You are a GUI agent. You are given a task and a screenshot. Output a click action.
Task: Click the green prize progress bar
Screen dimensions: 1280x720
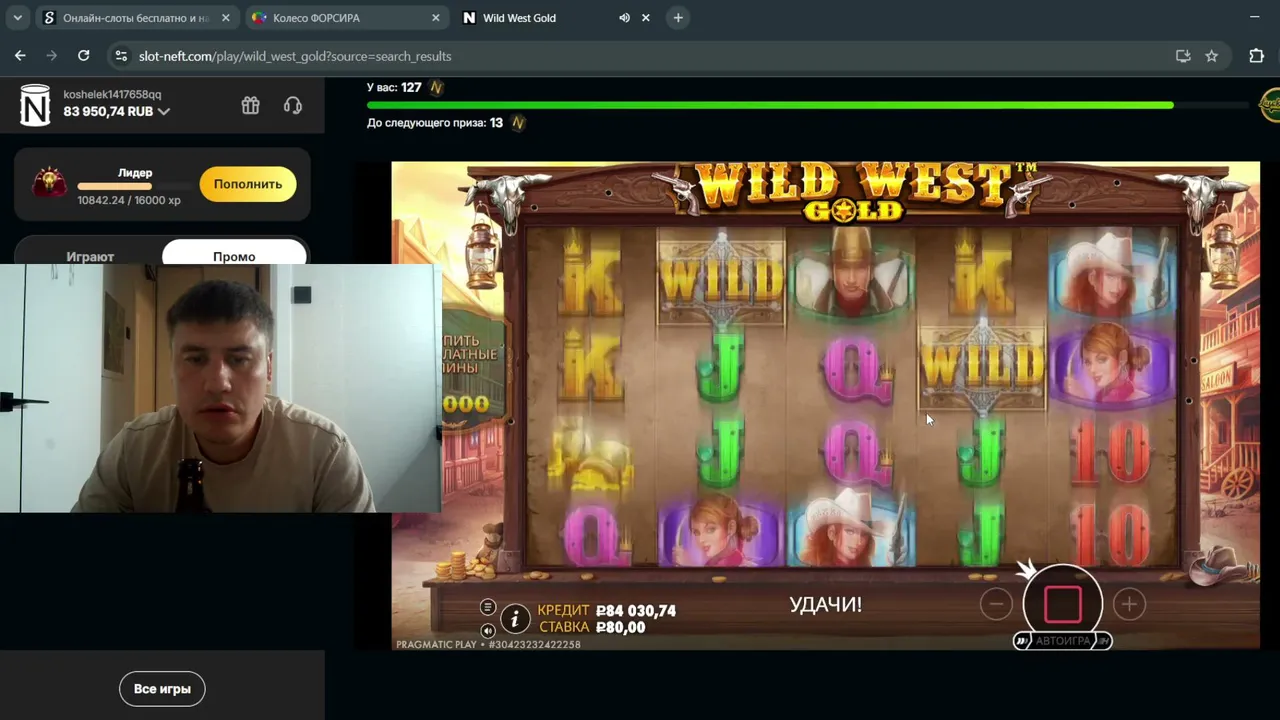808,104
